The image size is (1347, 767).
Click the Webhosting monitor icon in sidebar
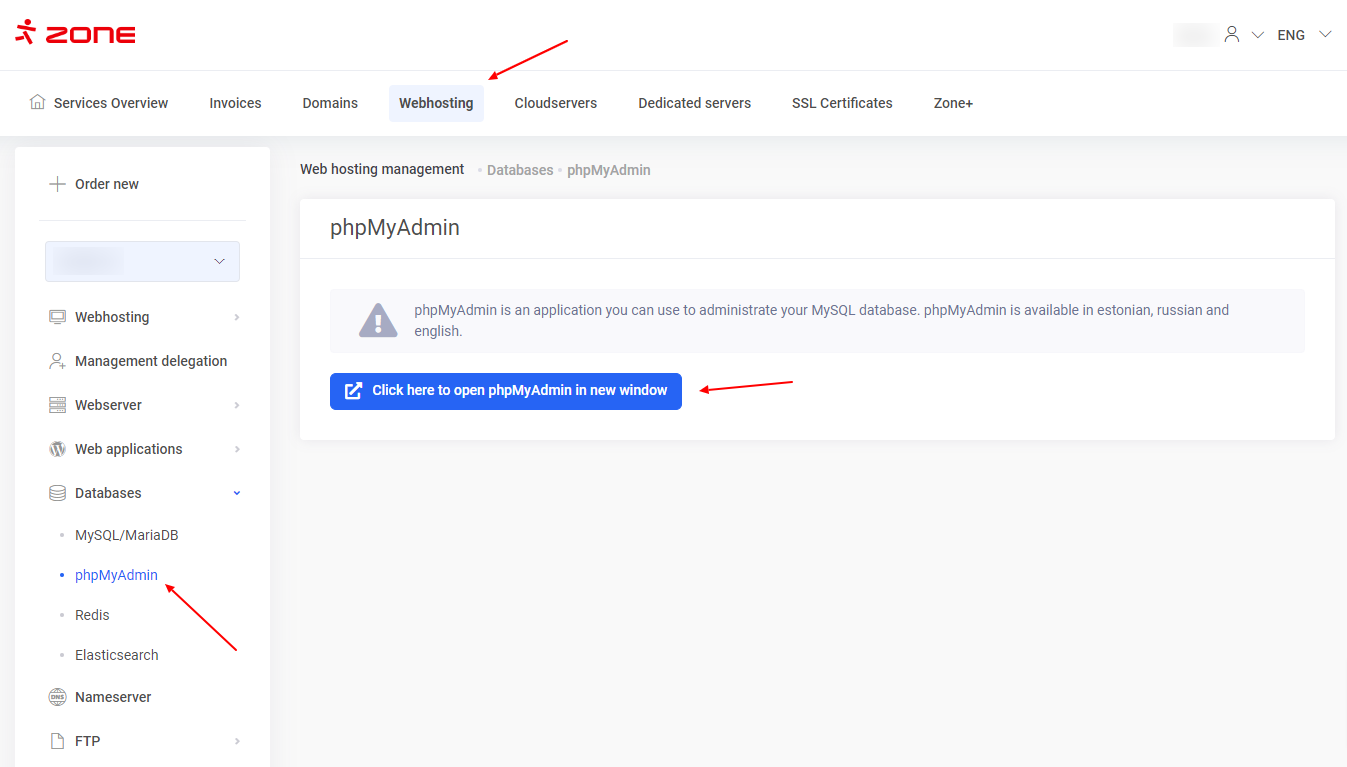tap(57, 317)
